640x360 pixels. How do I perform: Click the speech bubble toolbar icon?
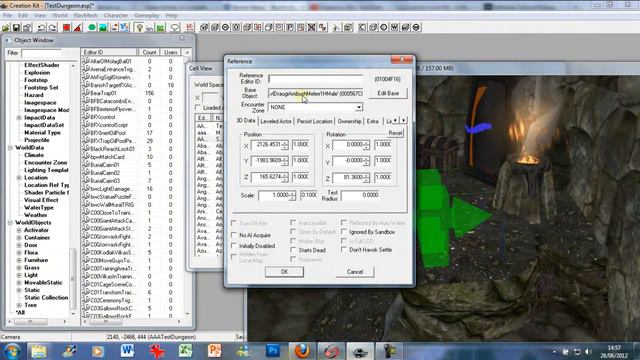click(x=175, y=27)
